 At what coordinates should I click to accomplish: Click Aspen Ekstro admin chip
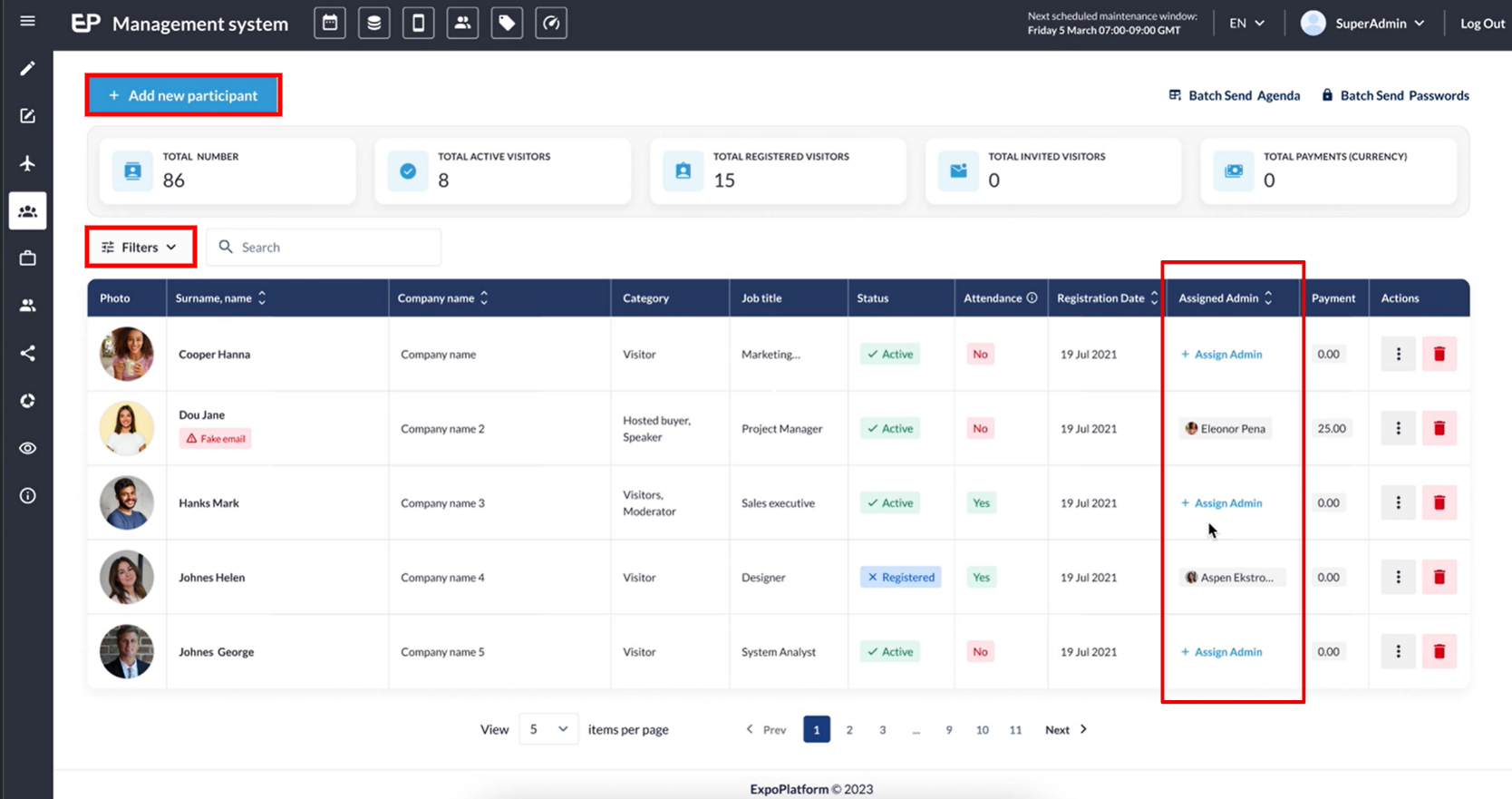click(1231, 577)
